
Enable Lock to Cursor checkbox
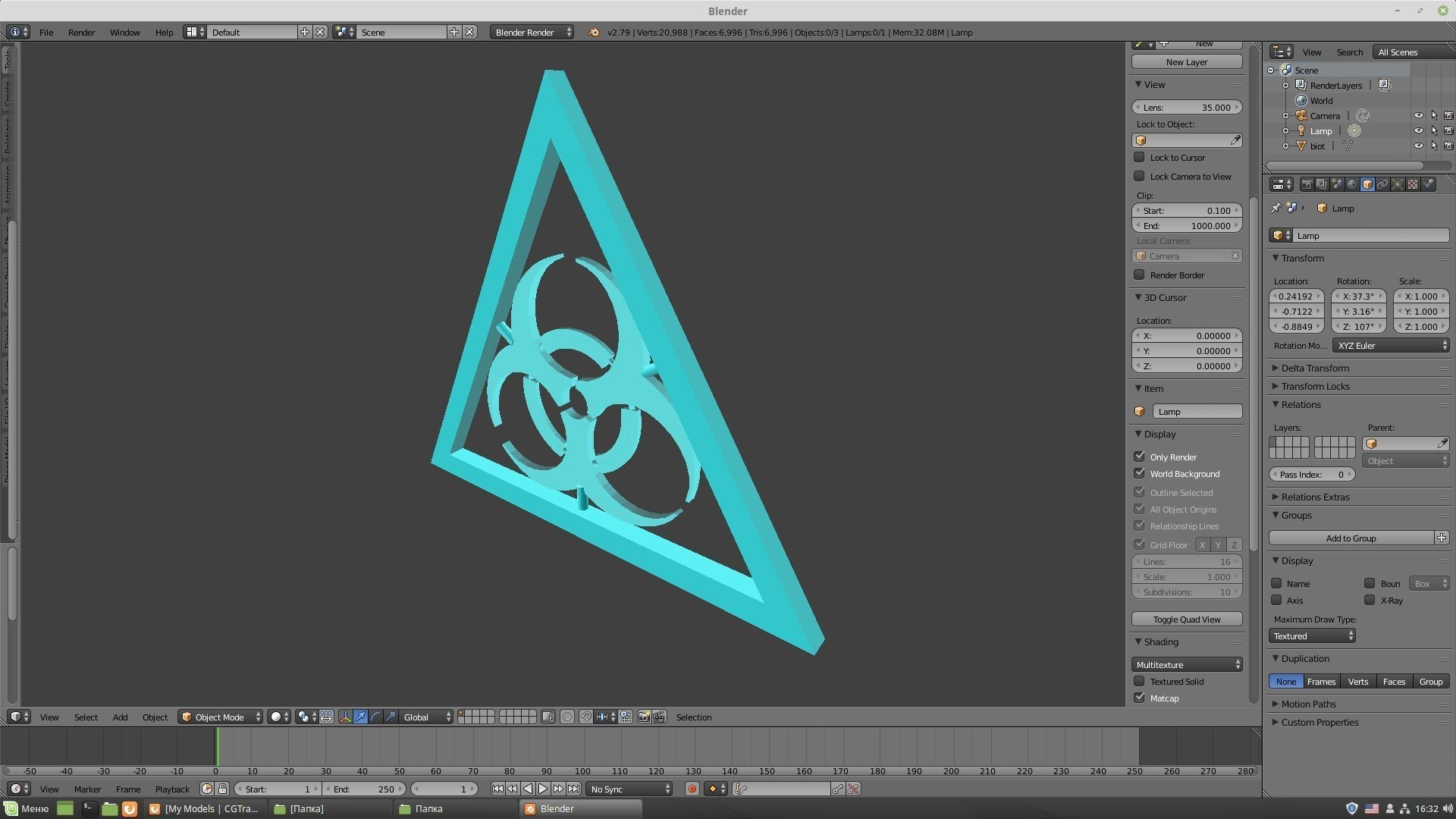(1139, 158)
